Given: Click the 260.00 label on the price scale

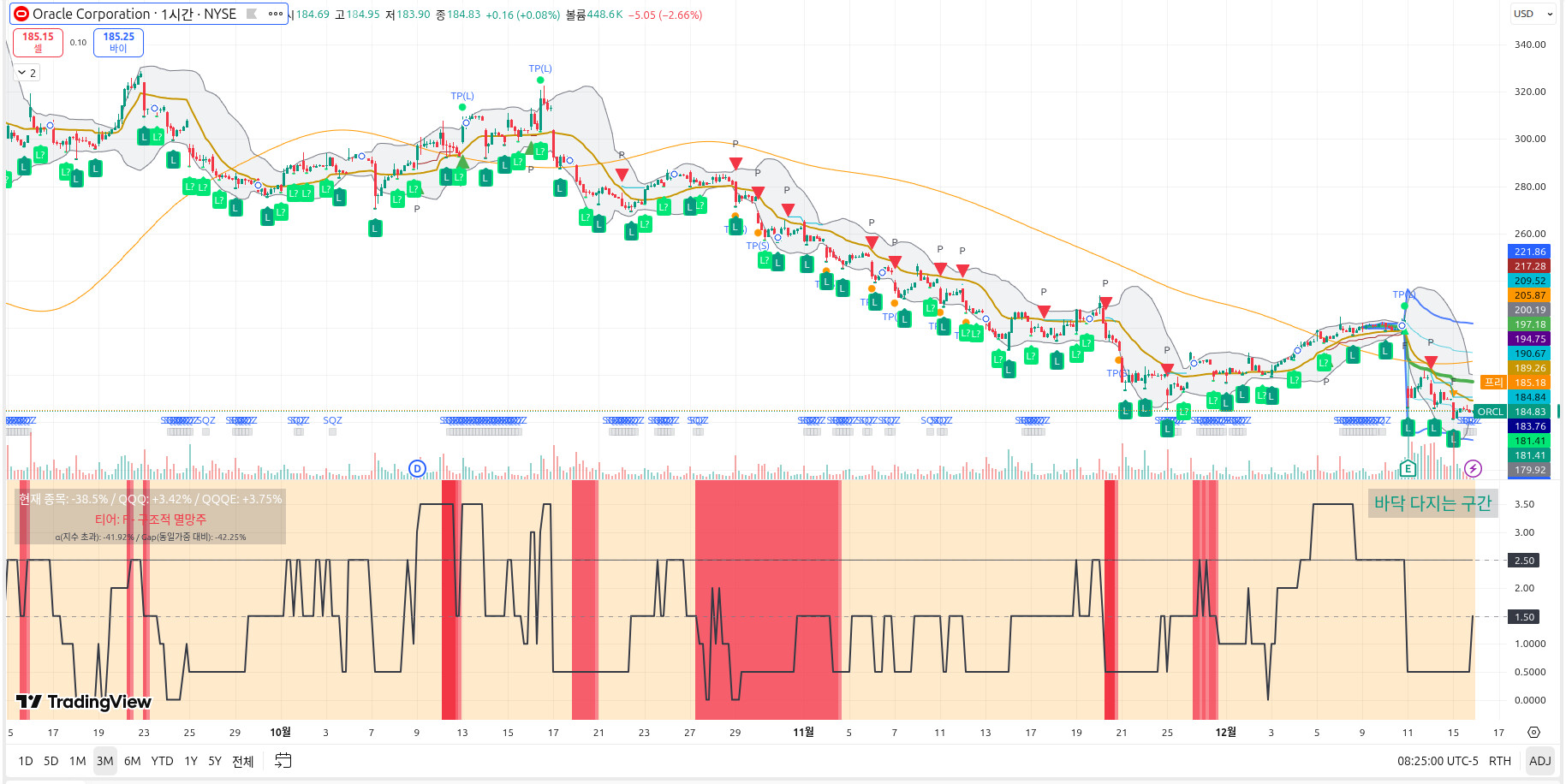Looking at the screenshot, I should pyautogui.click(x=1529, y=234).
